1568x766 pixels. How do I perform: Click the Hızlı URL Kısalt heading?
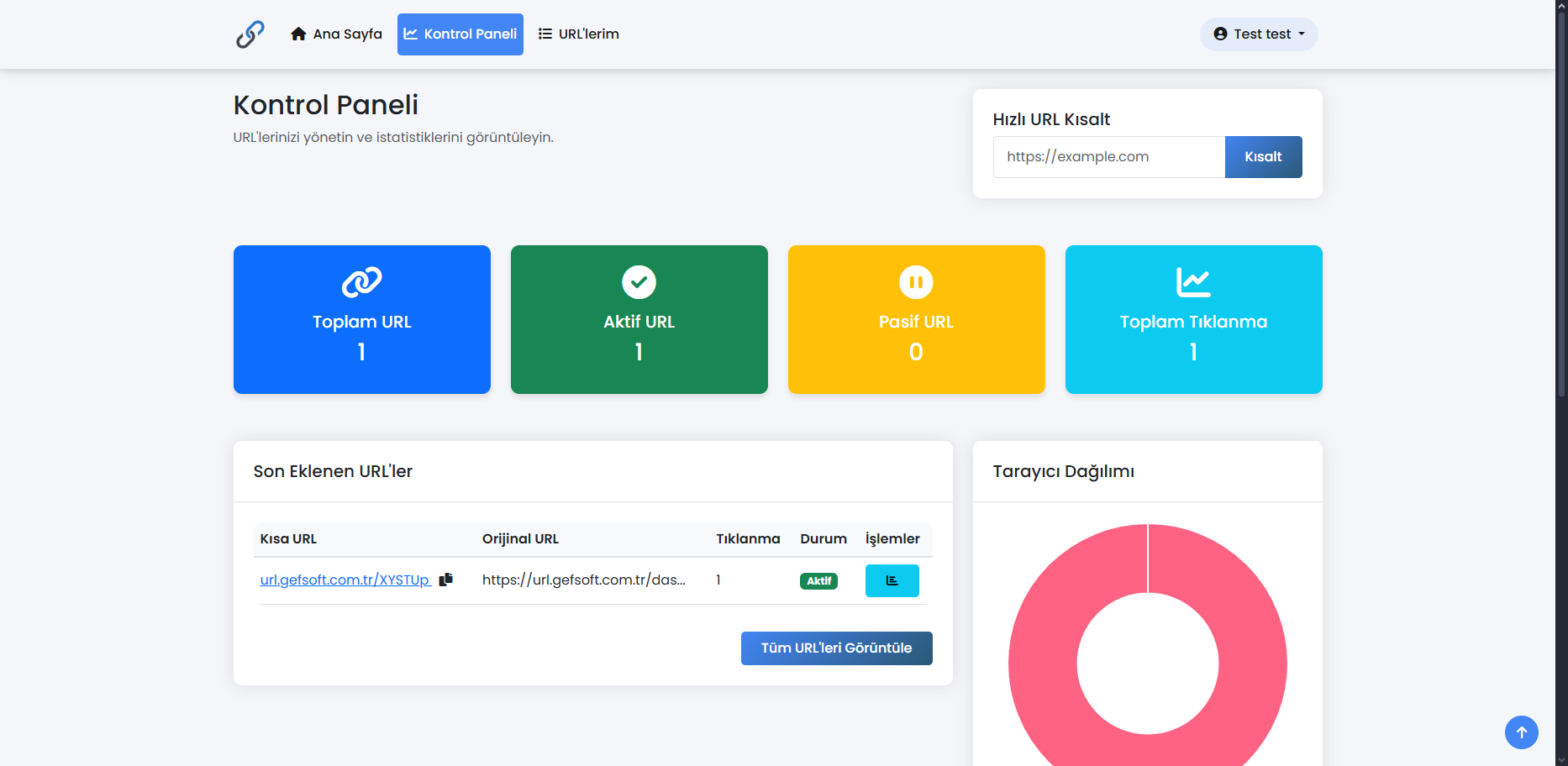(1051, 120)
